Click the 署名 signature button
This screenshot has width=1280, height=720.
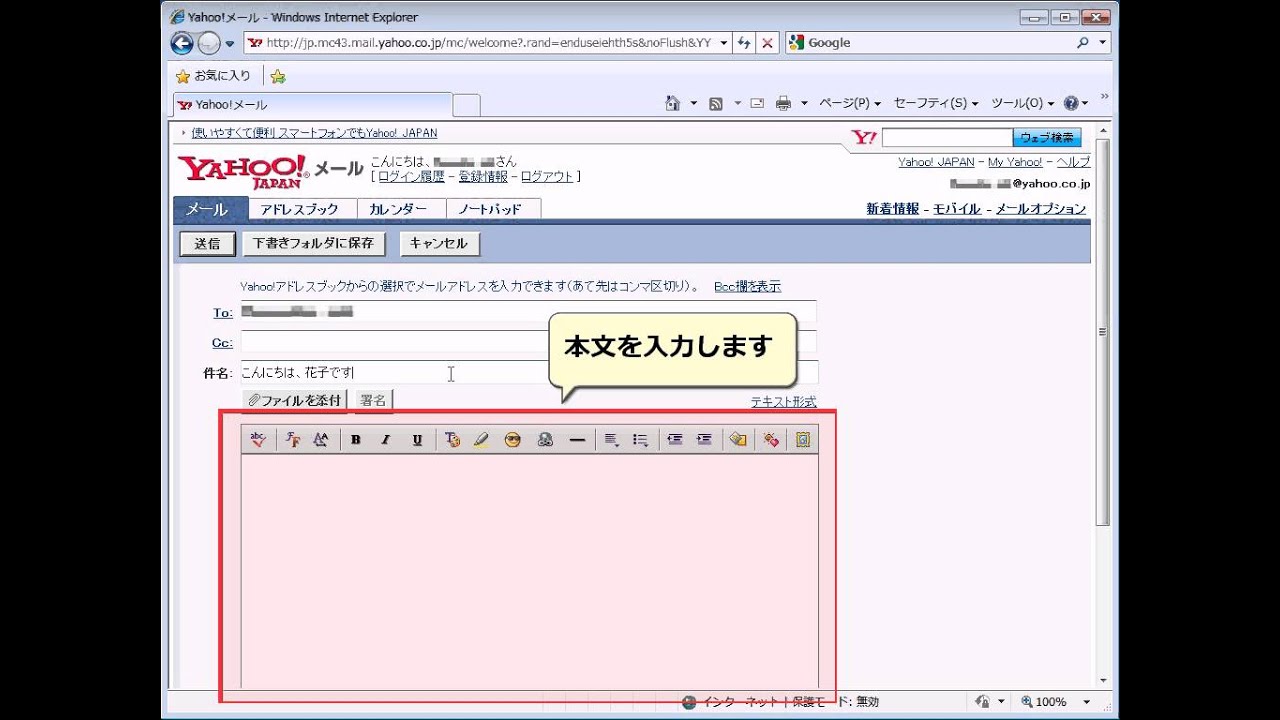click(373, 400)
